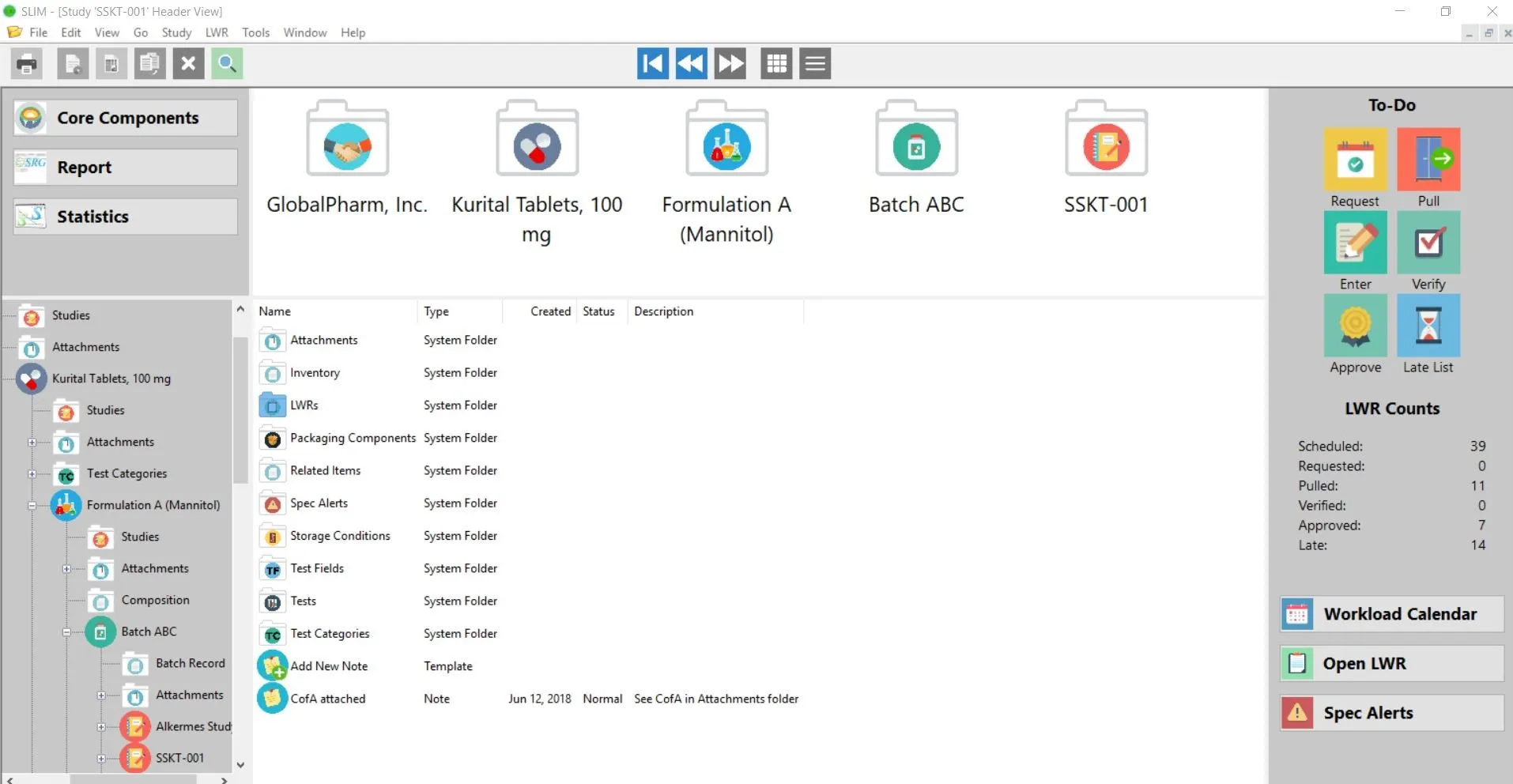Click the tree vertical scrollbar down arrow
Screen dimensions: 1513x784
pyautogui.click(x=240, y=764)
